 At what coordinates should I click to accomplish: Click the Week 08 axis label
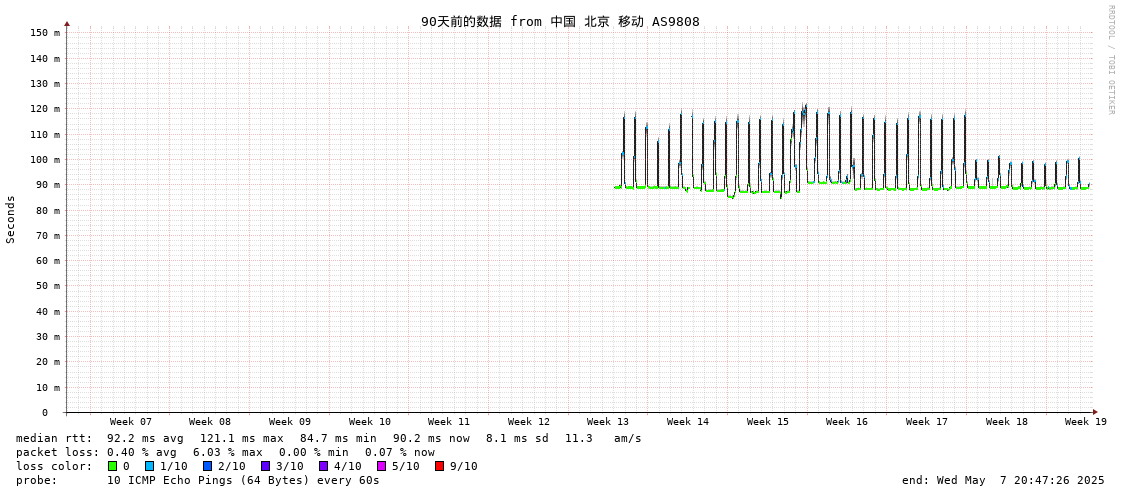pyautogui.click(x=210, y=422)
